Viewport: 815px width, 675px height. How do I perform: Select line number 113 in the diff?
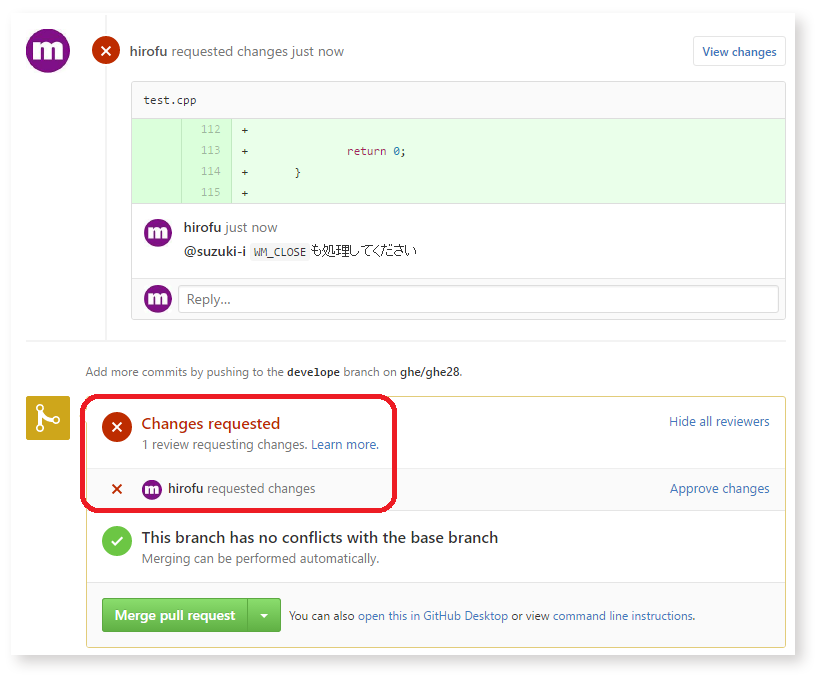click(210, 151)
